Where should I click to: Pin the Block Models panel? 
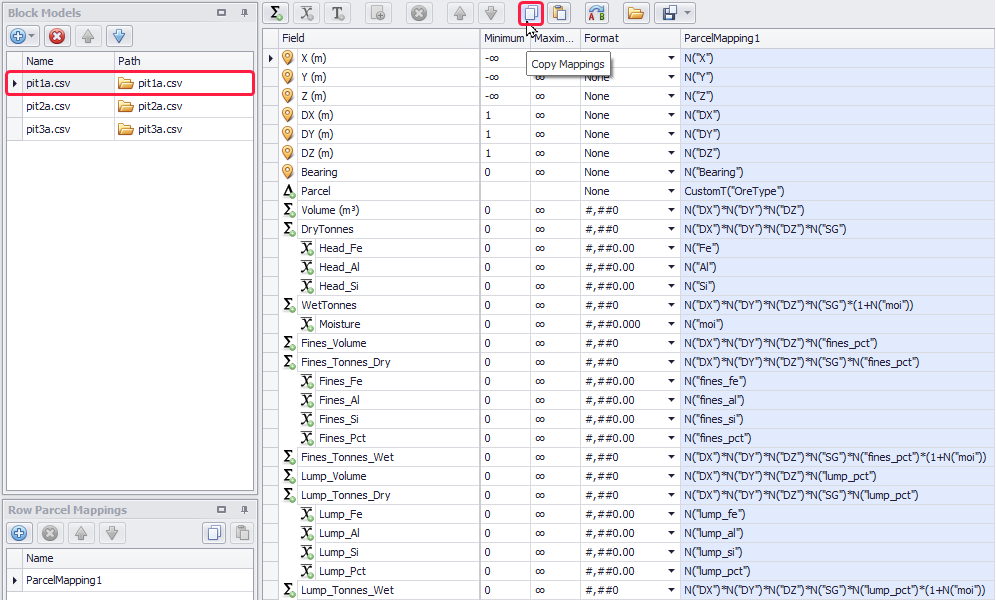[244, 13]
